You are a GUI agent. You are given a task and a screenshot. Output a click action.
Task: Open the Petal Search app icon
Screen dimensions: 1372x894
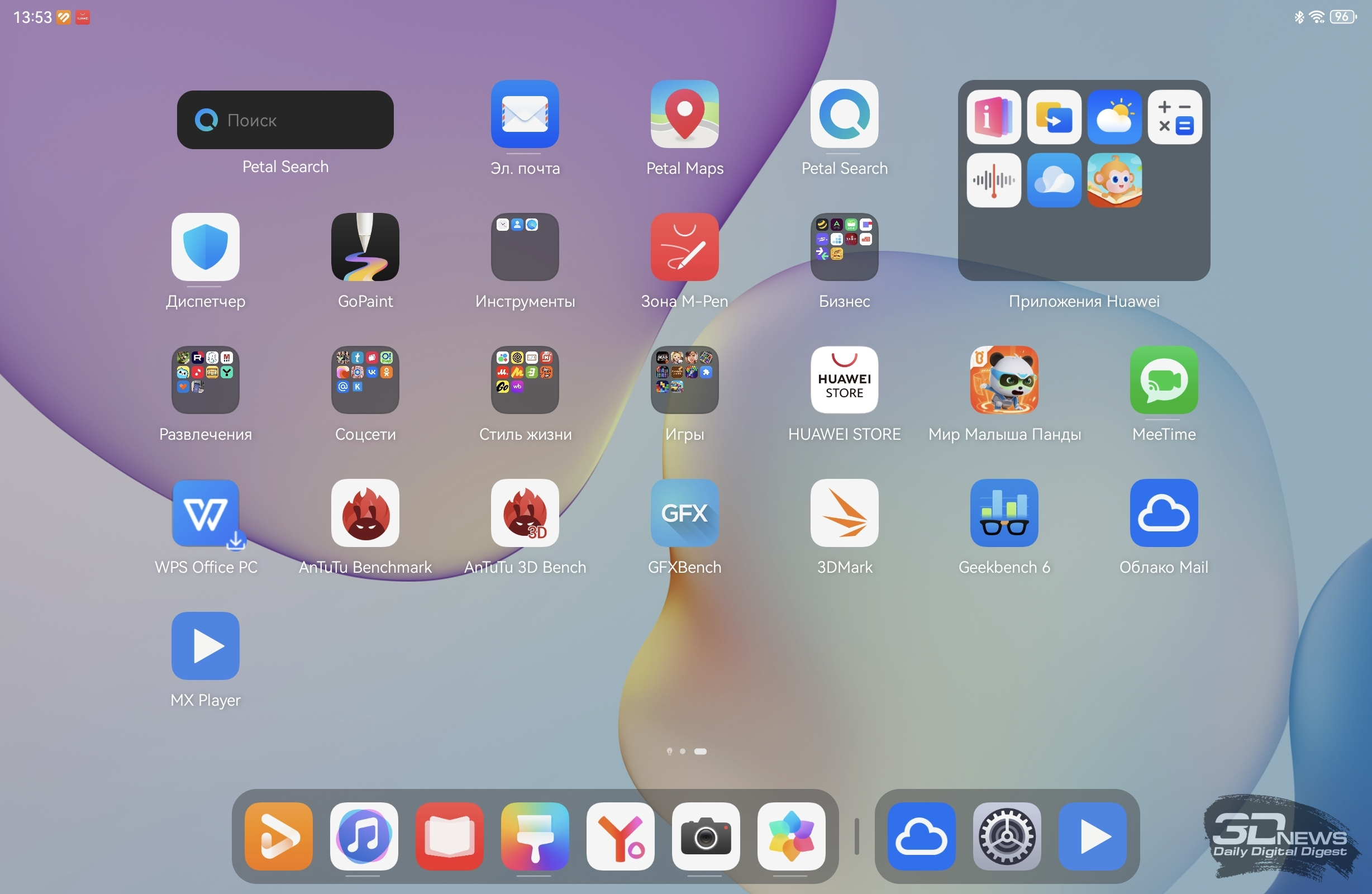(844, 113)
